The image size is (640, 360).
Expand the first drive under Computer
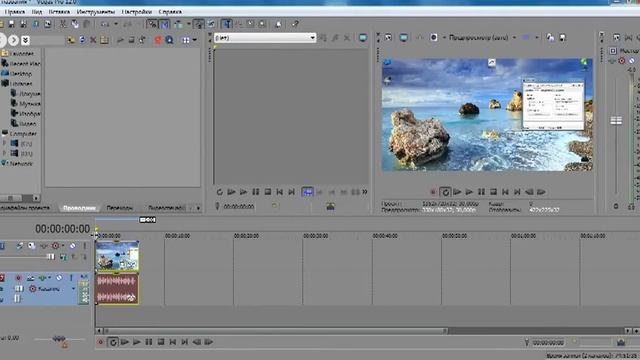(x=4, y=143)
